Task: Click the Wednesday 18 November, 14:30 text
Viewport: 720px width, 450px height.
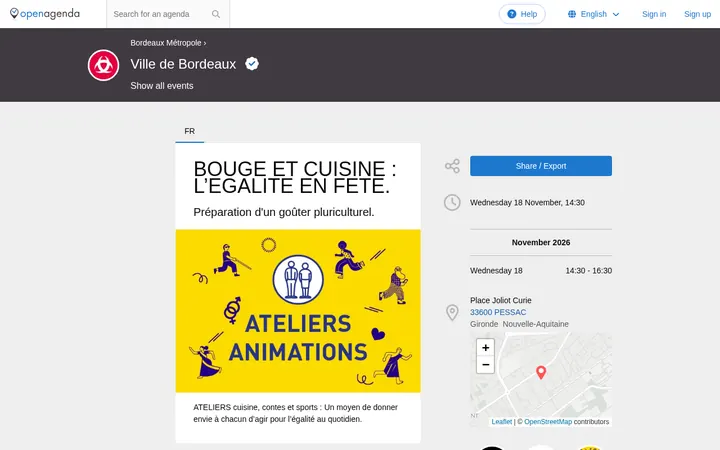Action: (x=527, y=202)
